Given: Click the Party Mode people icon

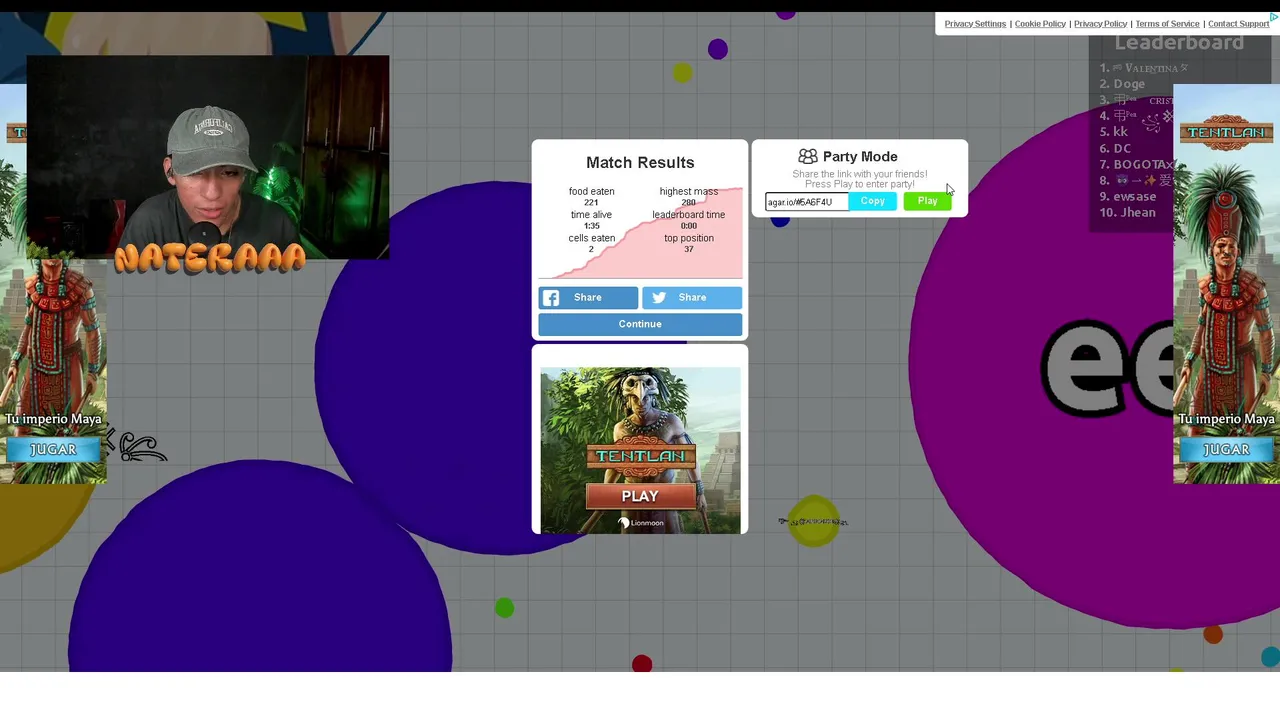Looking at the screenshot, I should coord(808,157).
